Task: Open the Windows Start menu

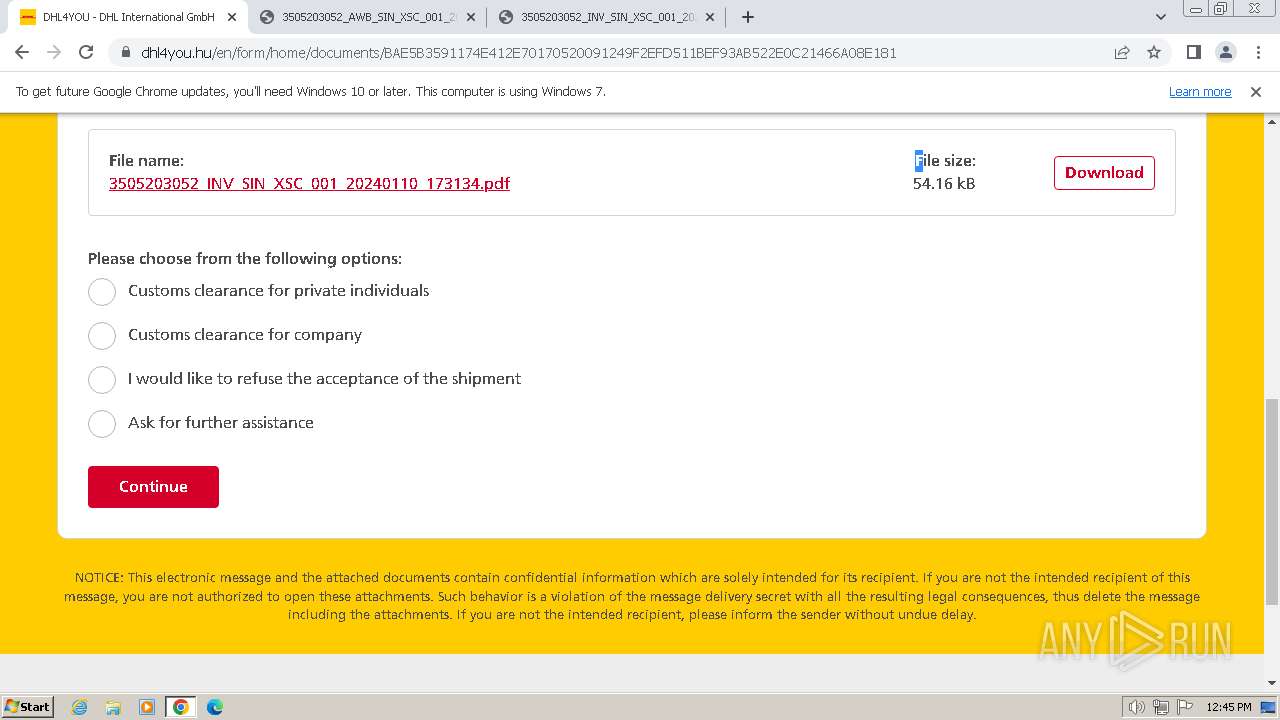Action: pyautogui.click(x=28, y=706)
